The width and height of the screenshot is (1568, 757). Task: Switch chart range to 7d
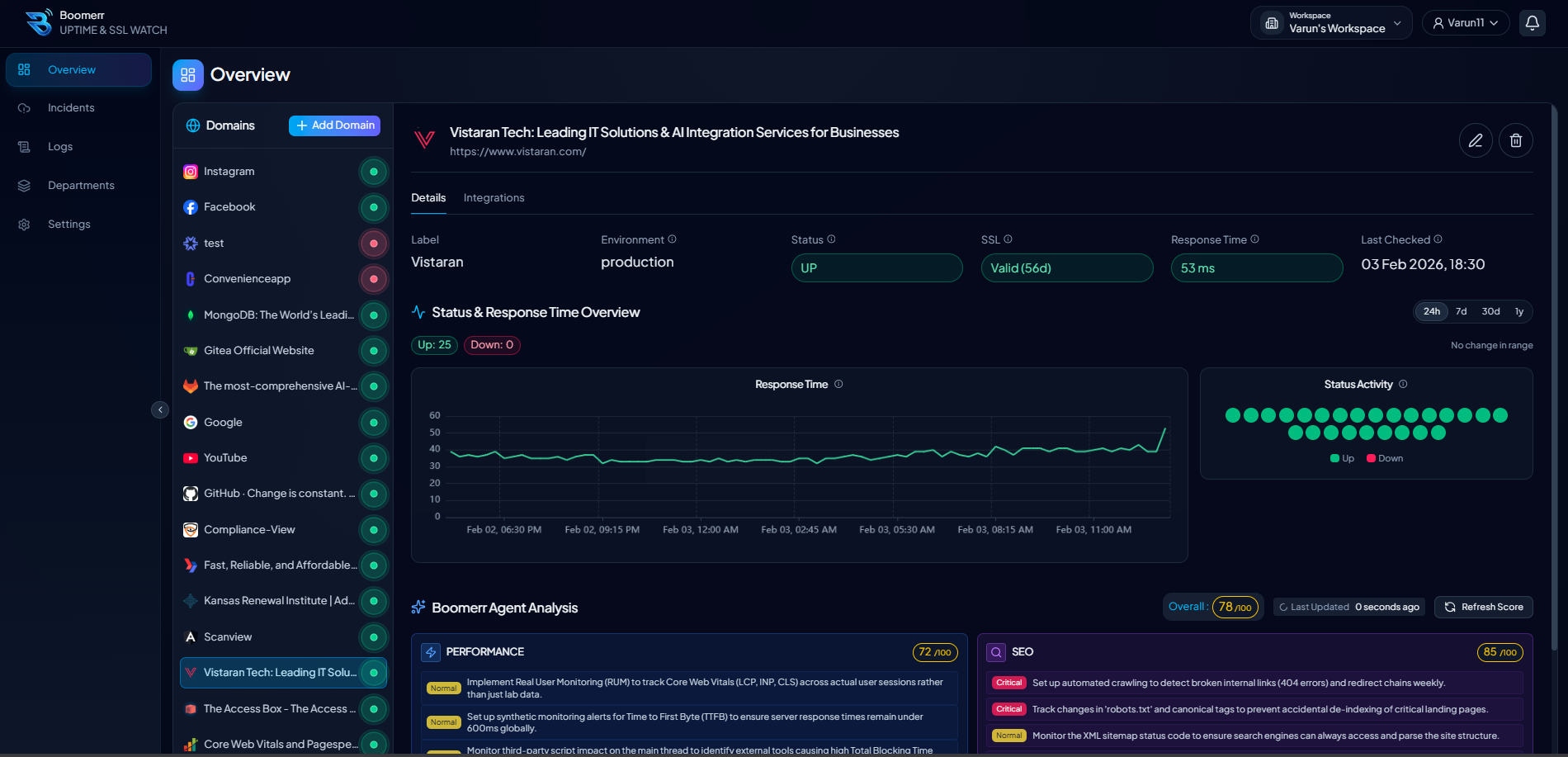[x=1462, y=312]
